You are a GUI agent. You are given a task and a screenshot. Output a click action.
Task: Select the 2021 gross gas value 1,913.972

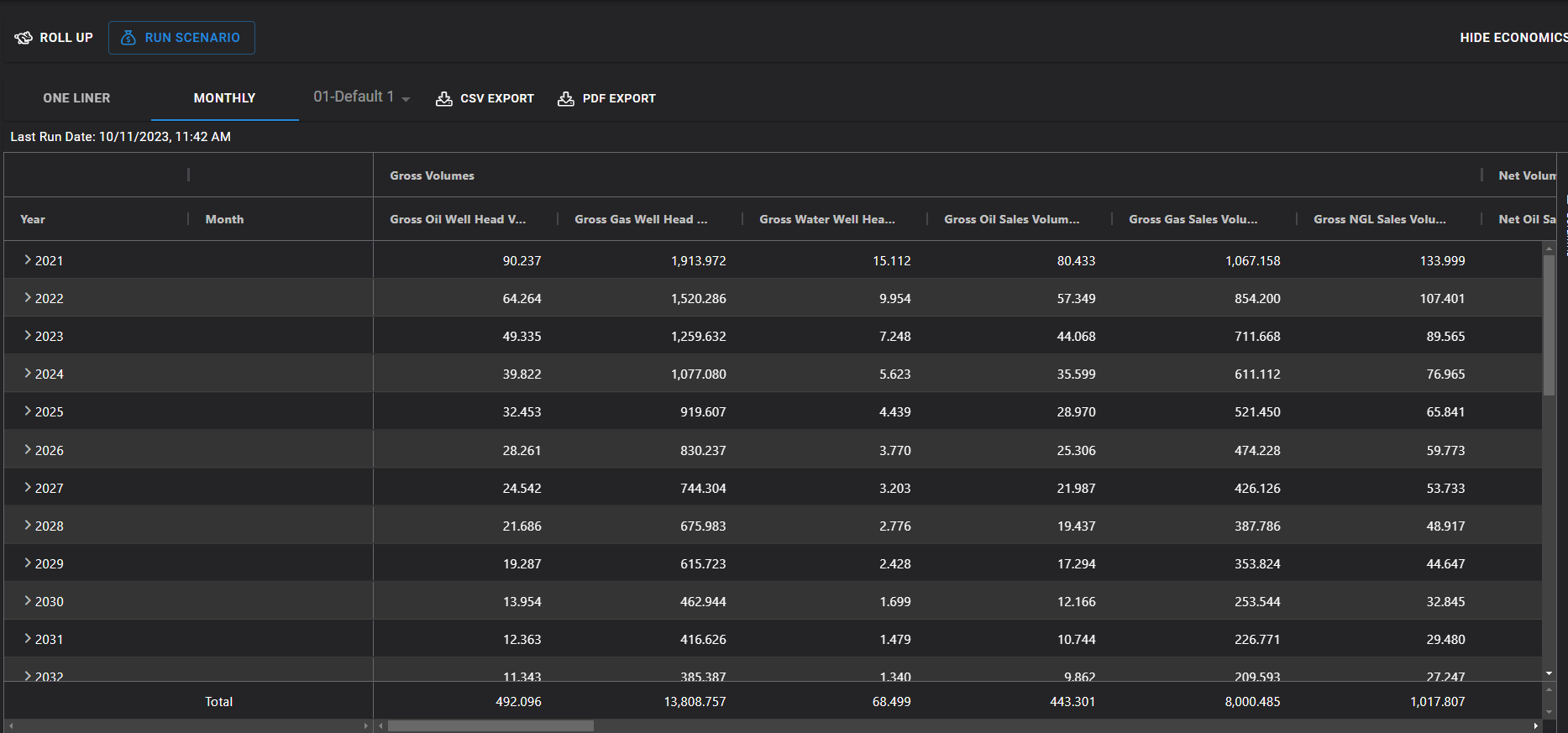pyautogui.click(x=698, y=261)
